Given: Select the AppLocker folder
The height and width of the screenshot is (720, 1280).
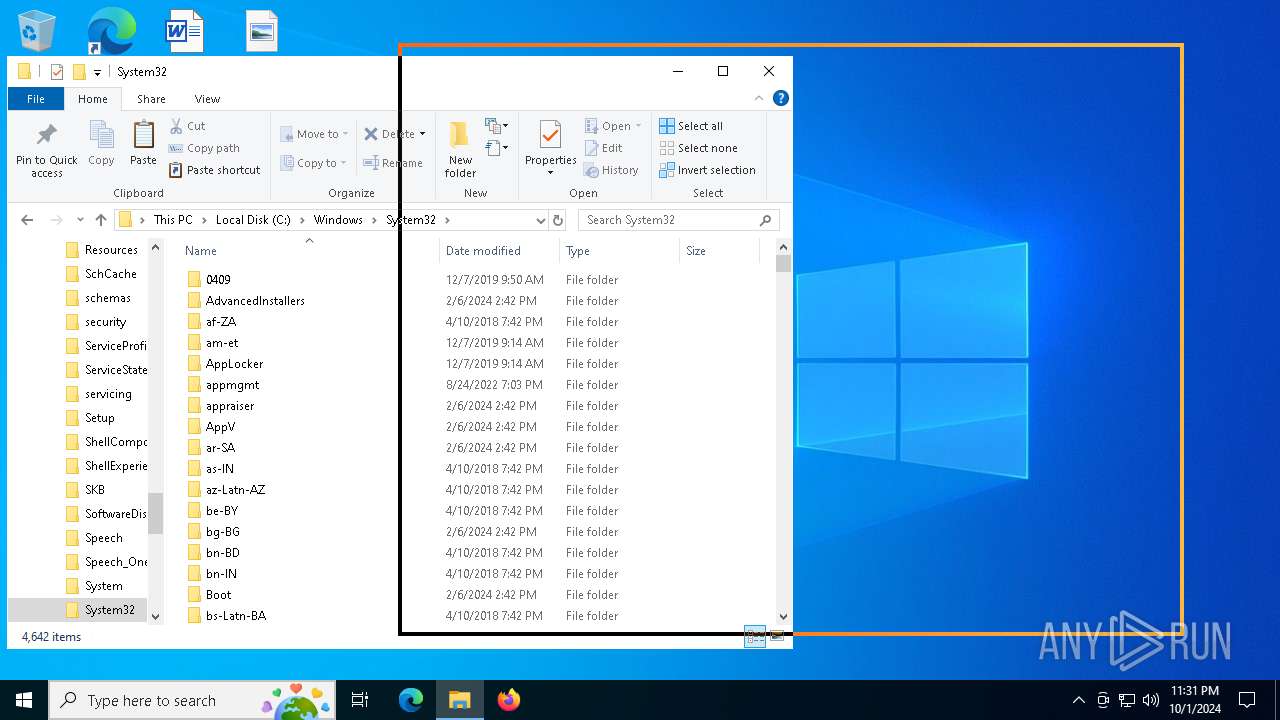Looking at the screenshot, I should (234, 364).
